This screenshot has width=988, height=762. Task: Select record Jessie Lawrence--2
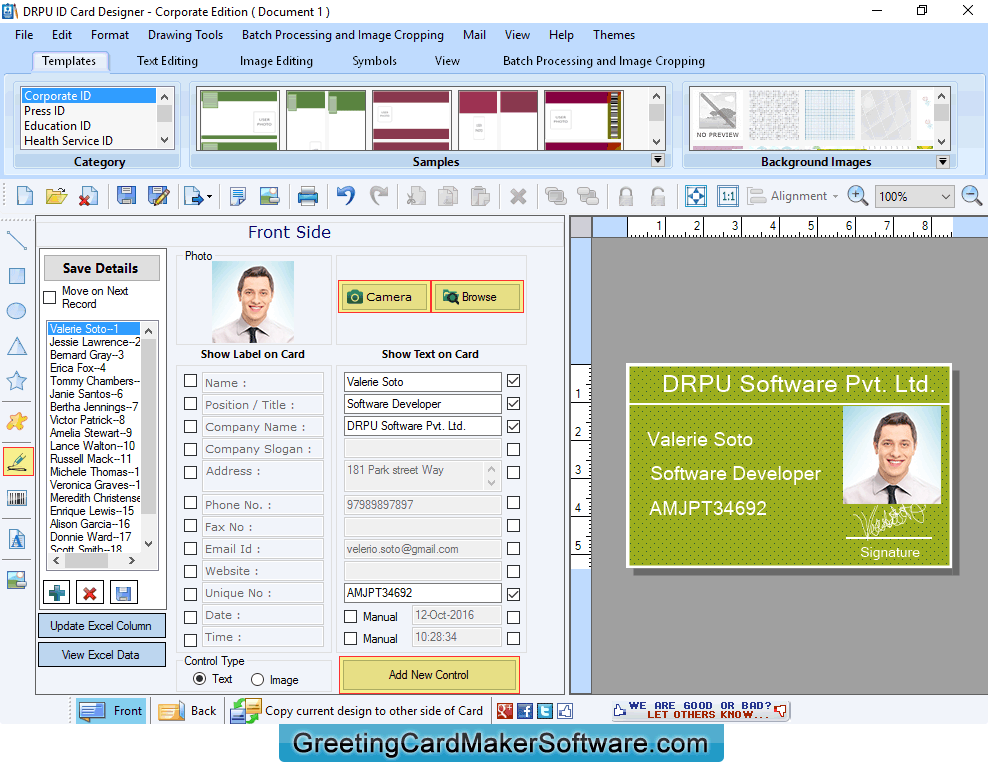coord(95,342)
